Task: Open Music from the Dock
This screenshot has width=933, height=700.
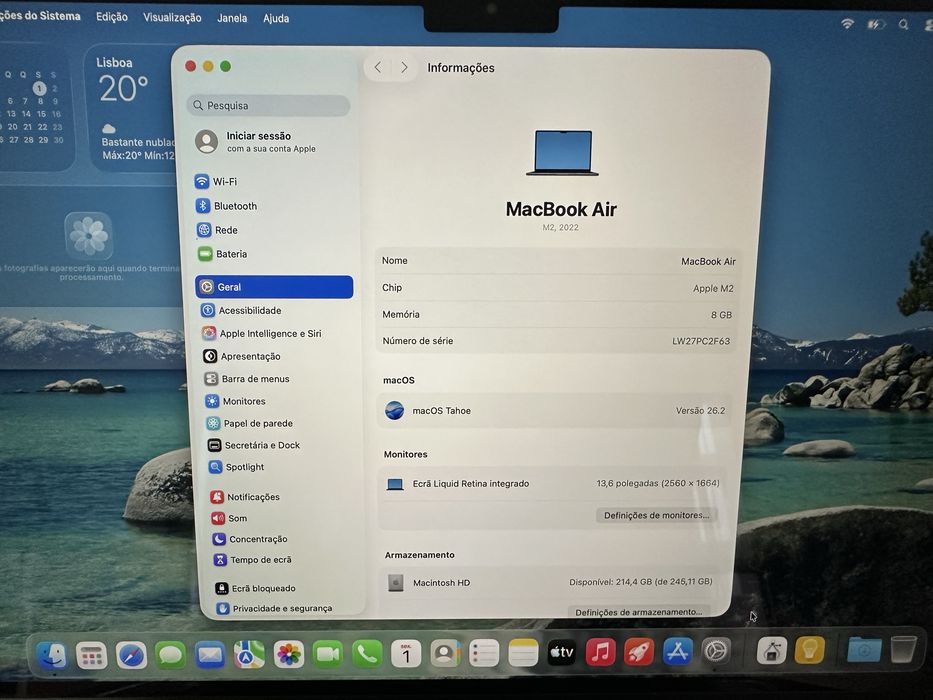Action: 600,652
